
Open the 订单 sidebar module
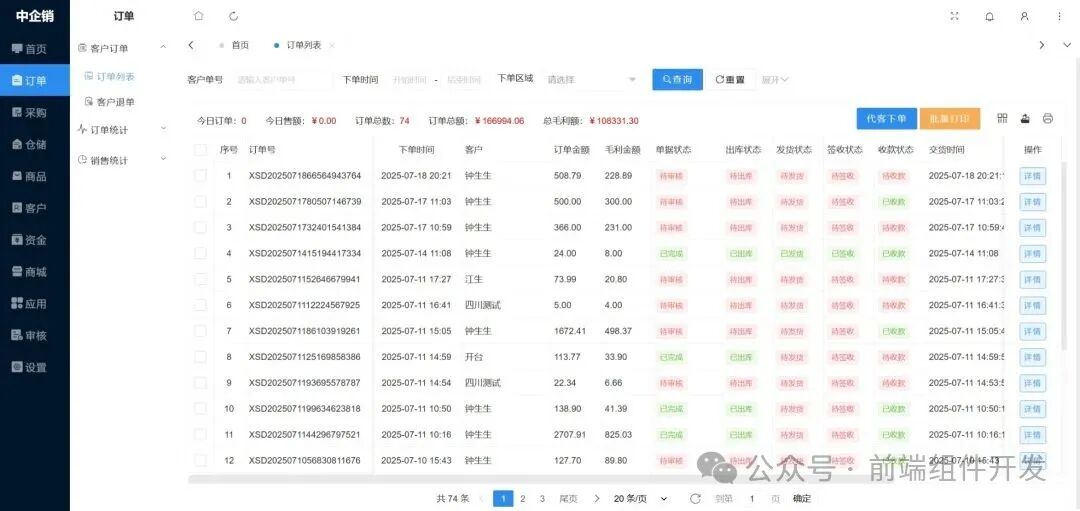34,81
